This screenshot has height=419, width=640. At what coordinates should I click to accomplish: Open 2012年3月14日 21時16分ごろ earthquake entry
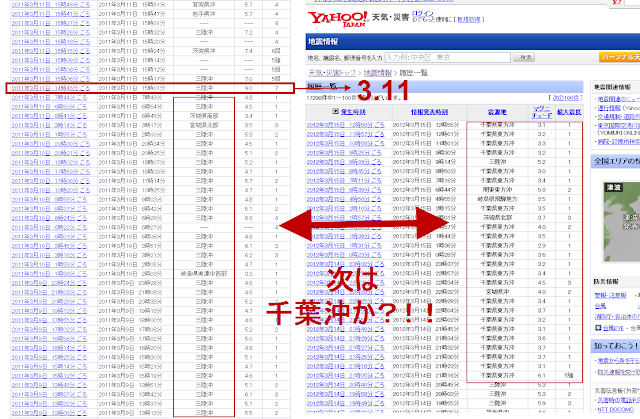[345, 366]
